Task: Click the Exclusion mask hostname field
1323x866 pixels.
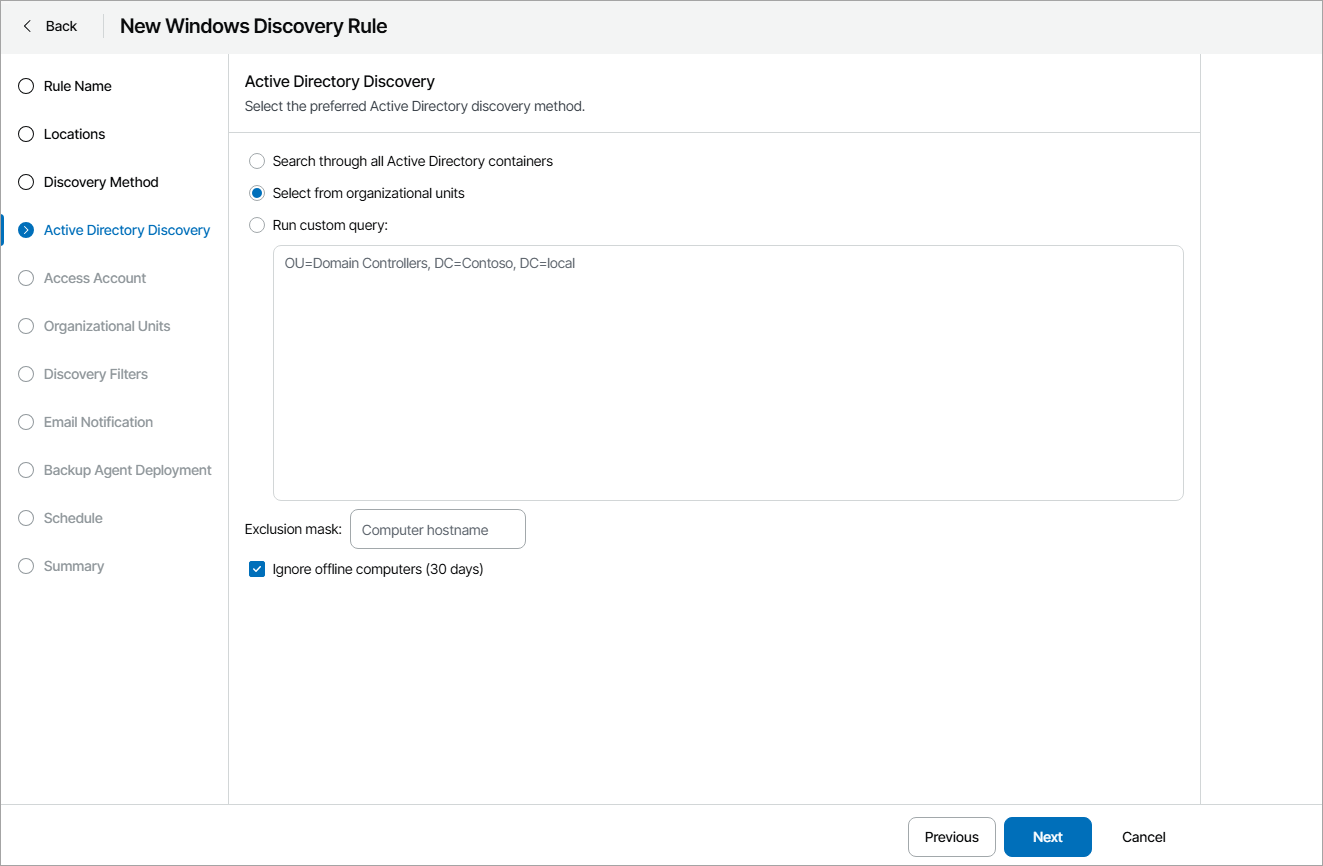Action: click(437, 529)
